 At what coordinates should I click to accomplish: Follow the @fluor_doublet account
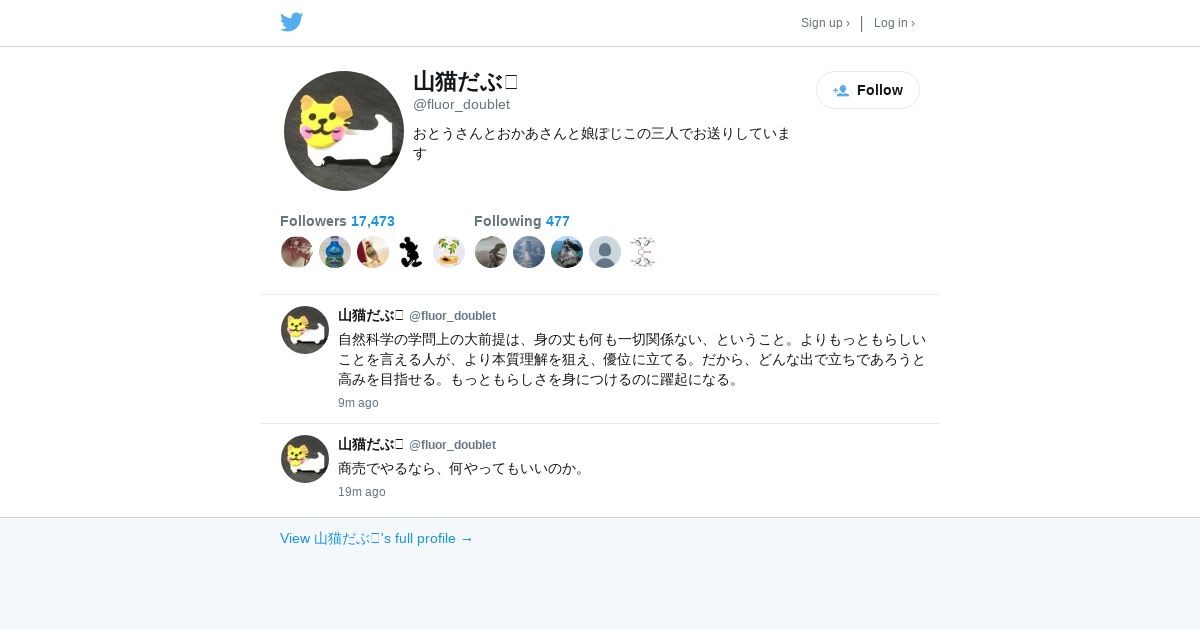[x=868, y=90]
